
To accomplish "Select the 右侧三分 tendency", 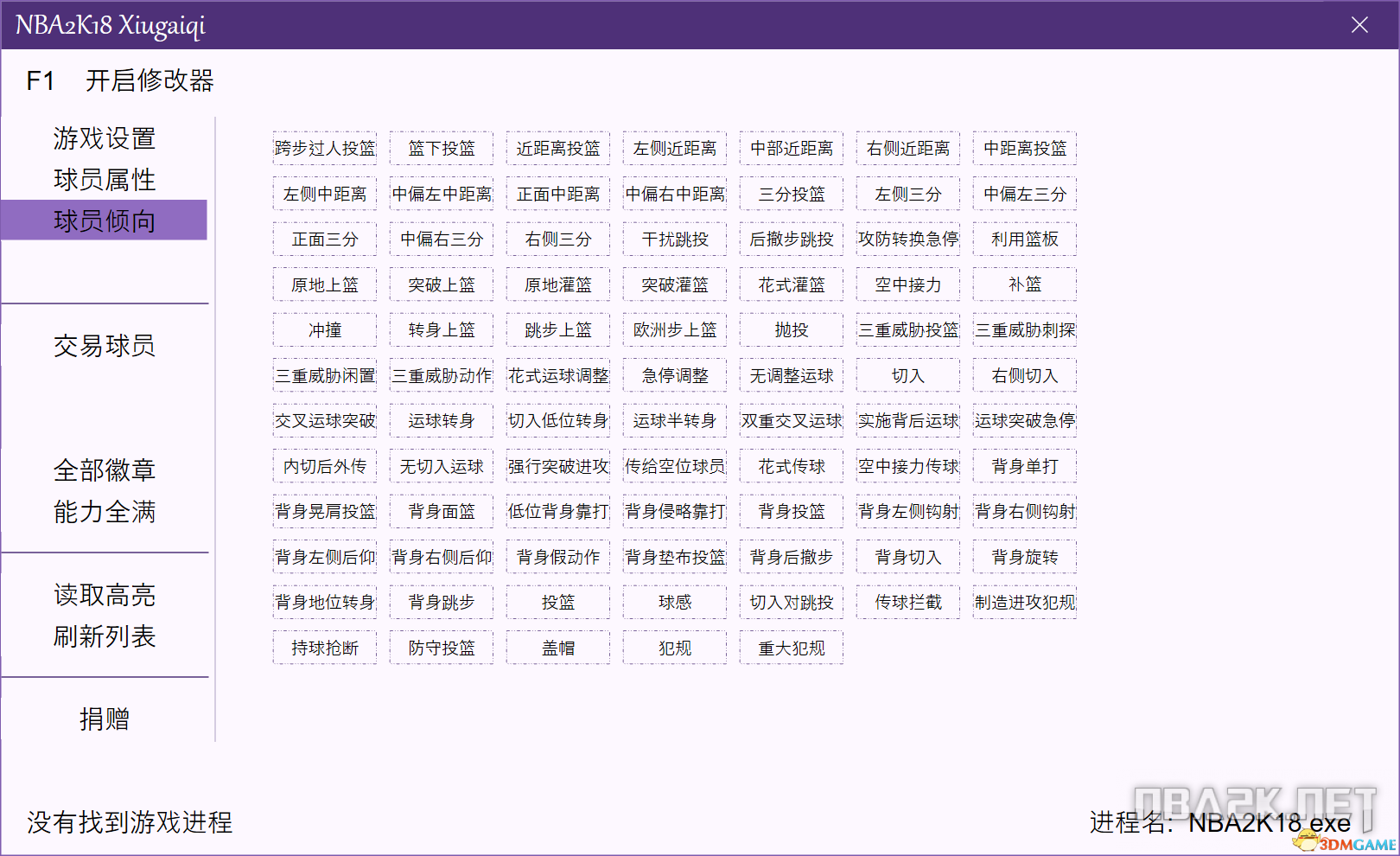I will tap(558, 239).
